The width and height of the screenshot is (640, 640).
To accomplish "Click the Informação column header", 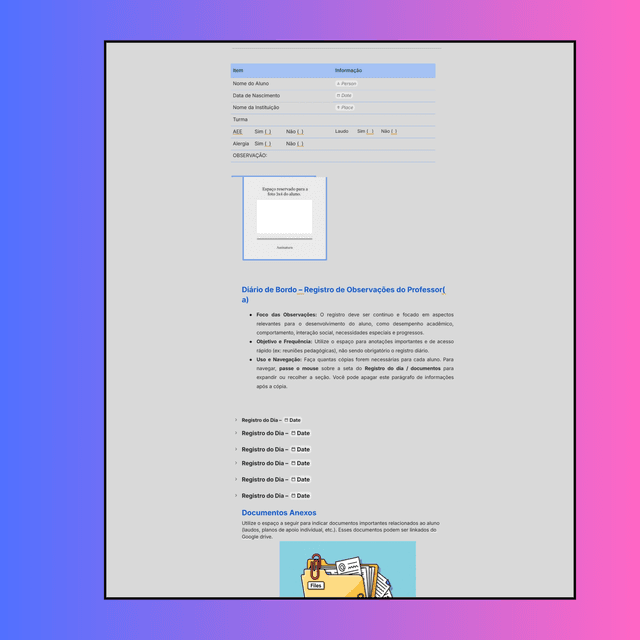I will [x=349, y=71].
